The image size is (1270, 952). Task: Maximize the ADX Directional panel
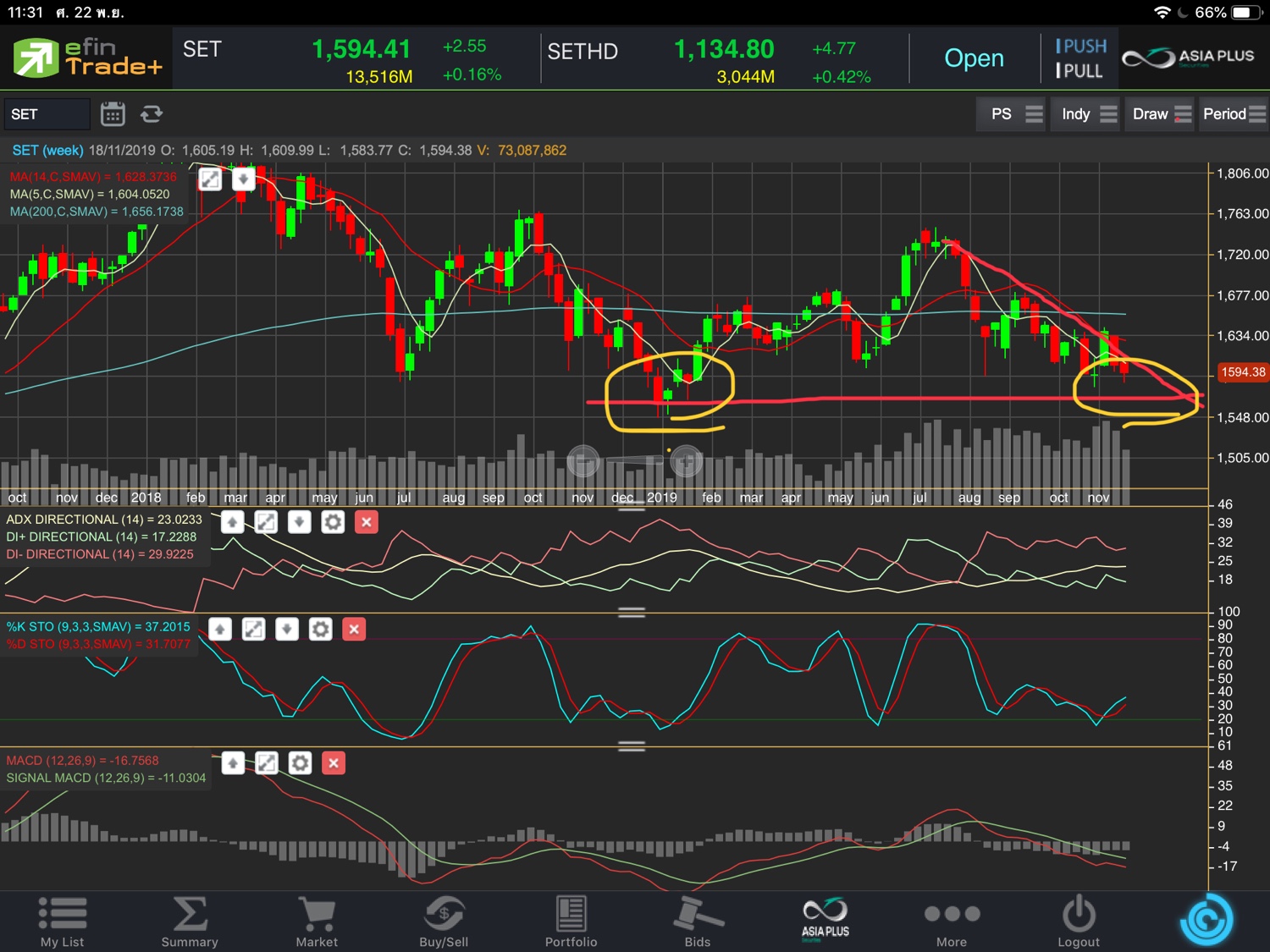266,522
